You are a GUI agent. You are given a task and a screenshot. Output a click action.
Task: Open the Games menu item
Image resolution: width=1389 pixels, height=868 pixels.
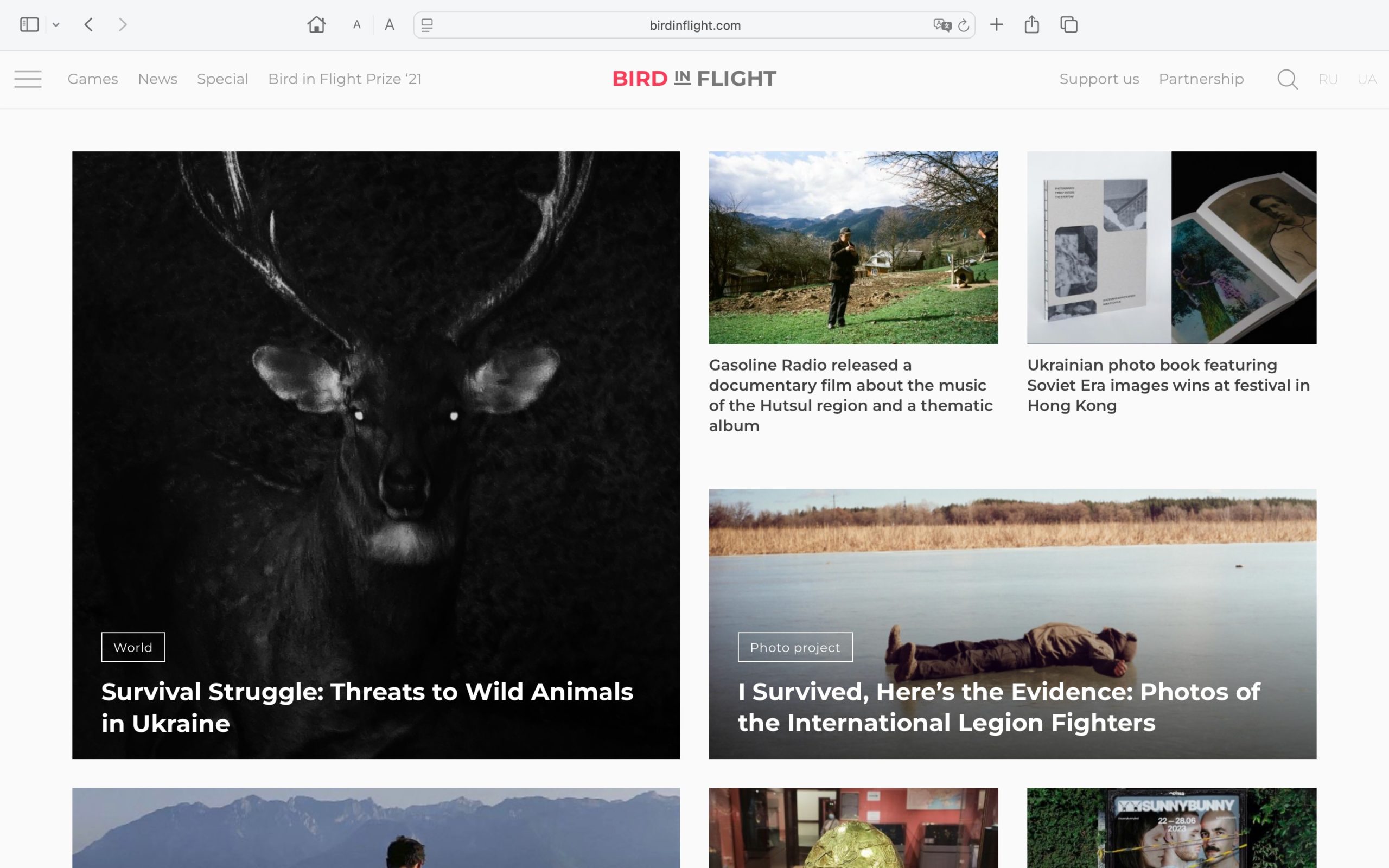pyautogui.click(x=92, y=79)
